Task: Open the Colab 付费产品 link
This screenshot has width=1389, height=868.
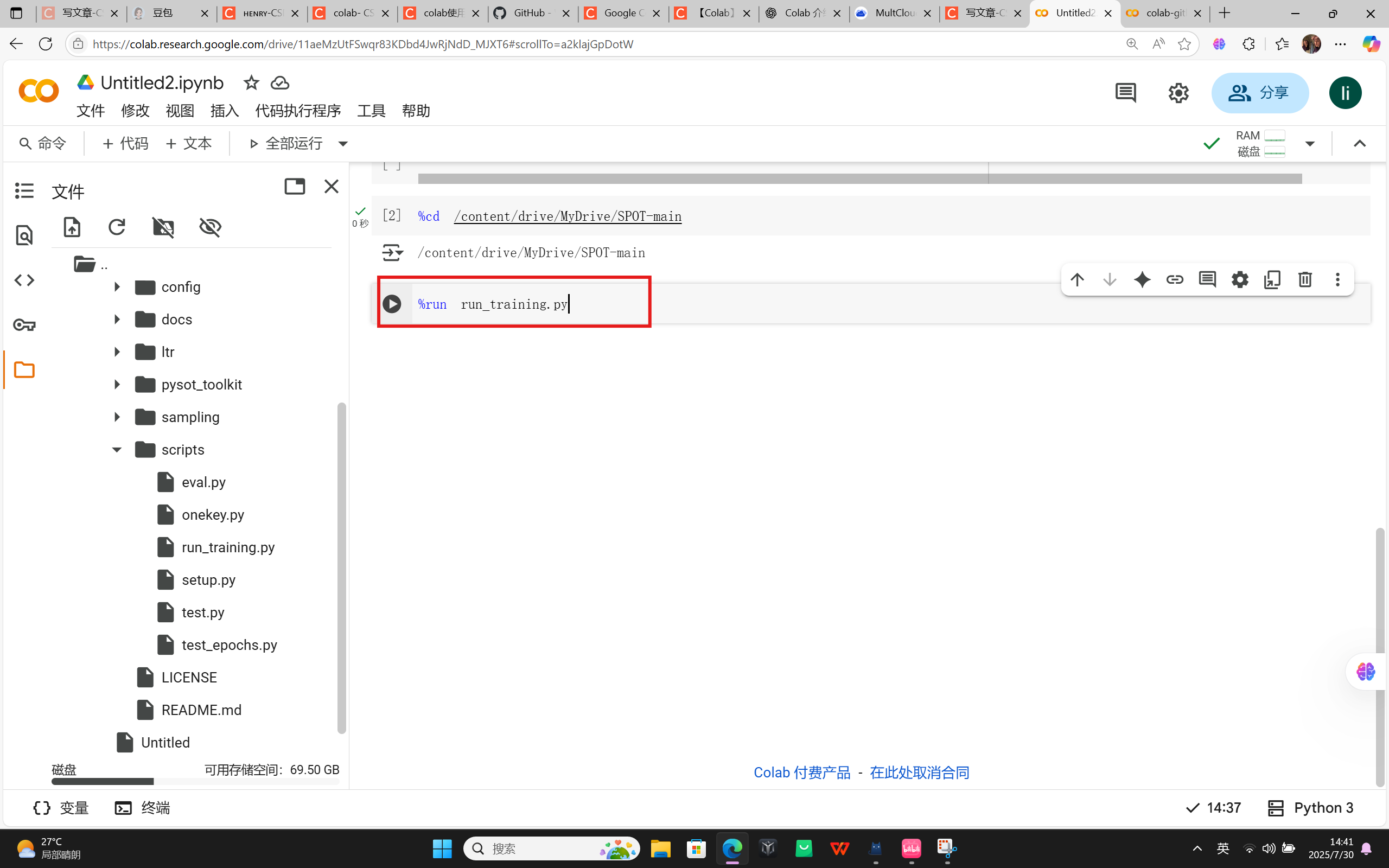Action: point(801,773)
